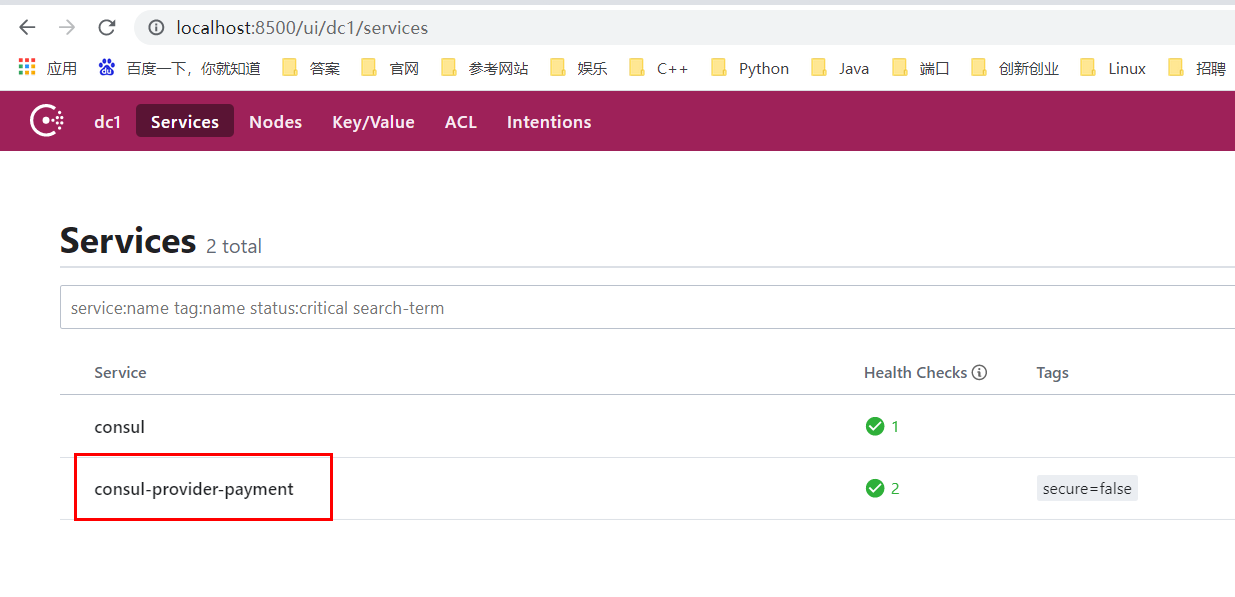Click the Service column header

pyautogui.click(x=120, y=372)
